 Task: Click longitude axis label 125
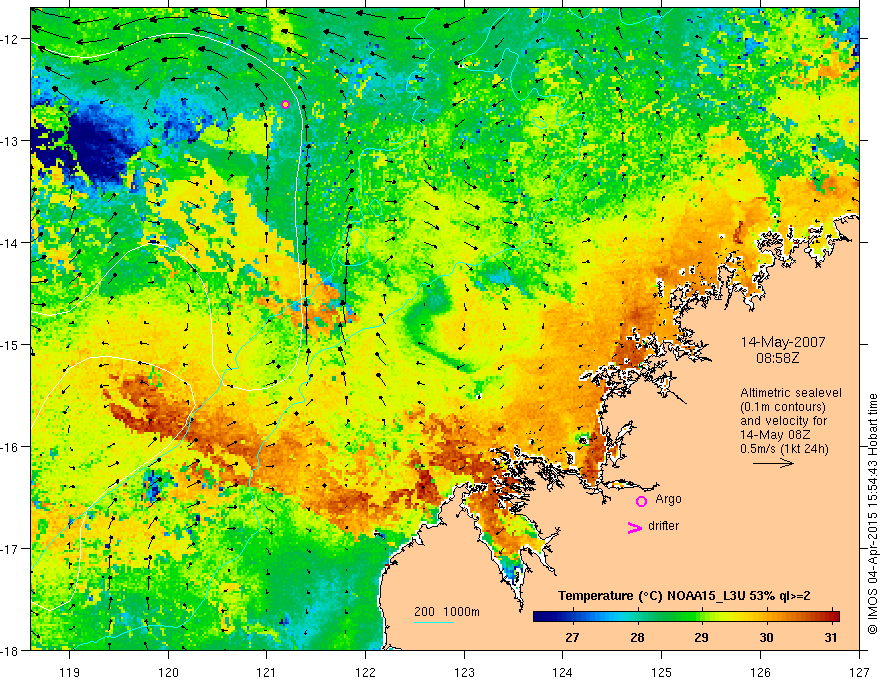click(662, 672)
